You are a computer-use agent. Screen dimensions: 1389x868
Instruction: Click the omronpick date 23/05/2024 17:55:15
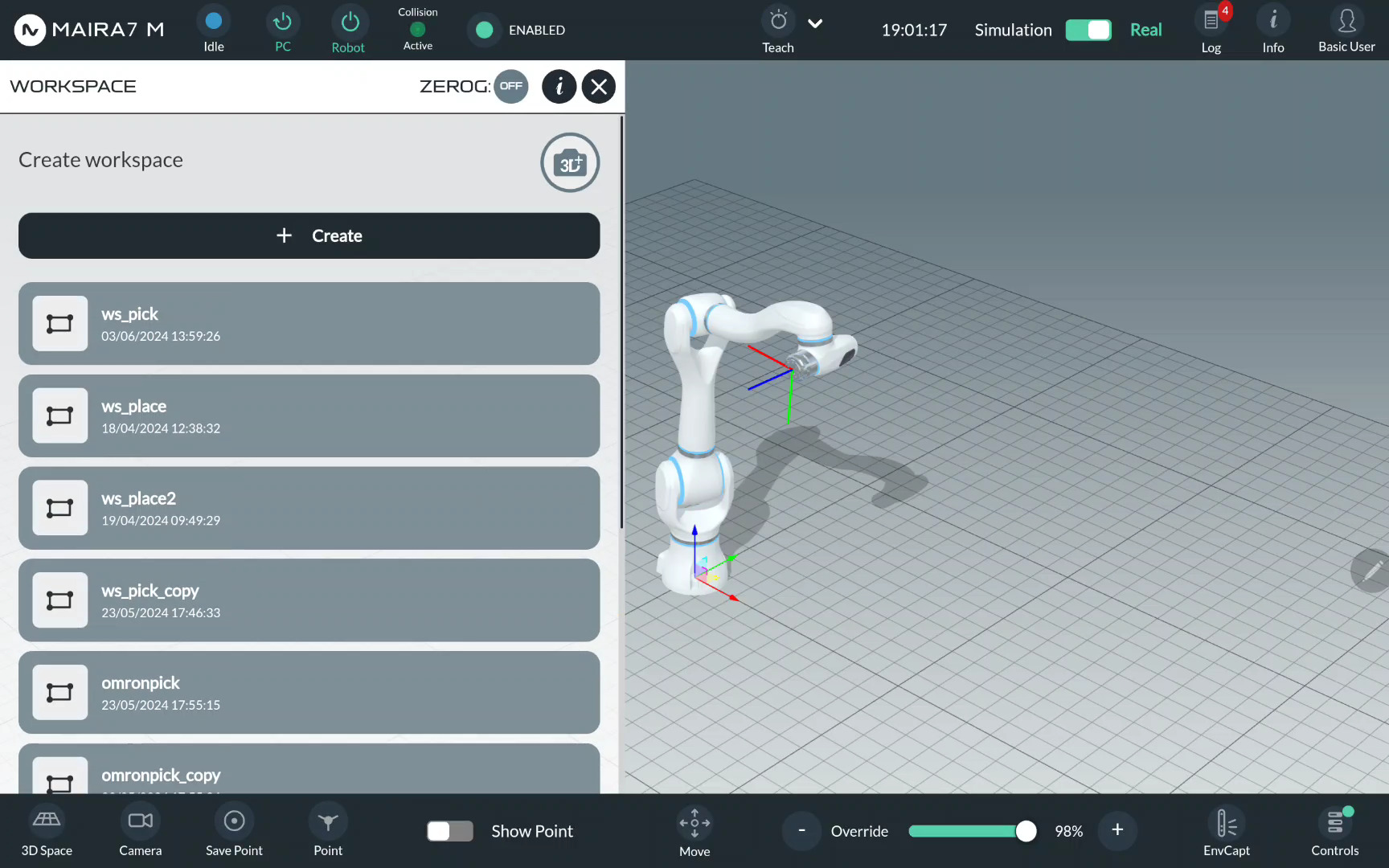(161, 705)
